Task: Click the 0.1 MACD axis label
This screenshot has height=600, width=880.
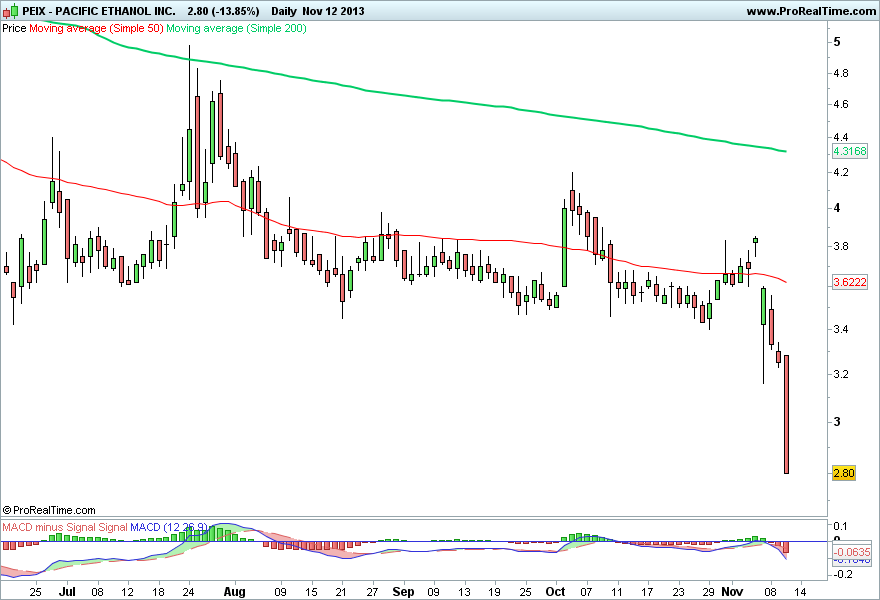Action: click(840, 526)
